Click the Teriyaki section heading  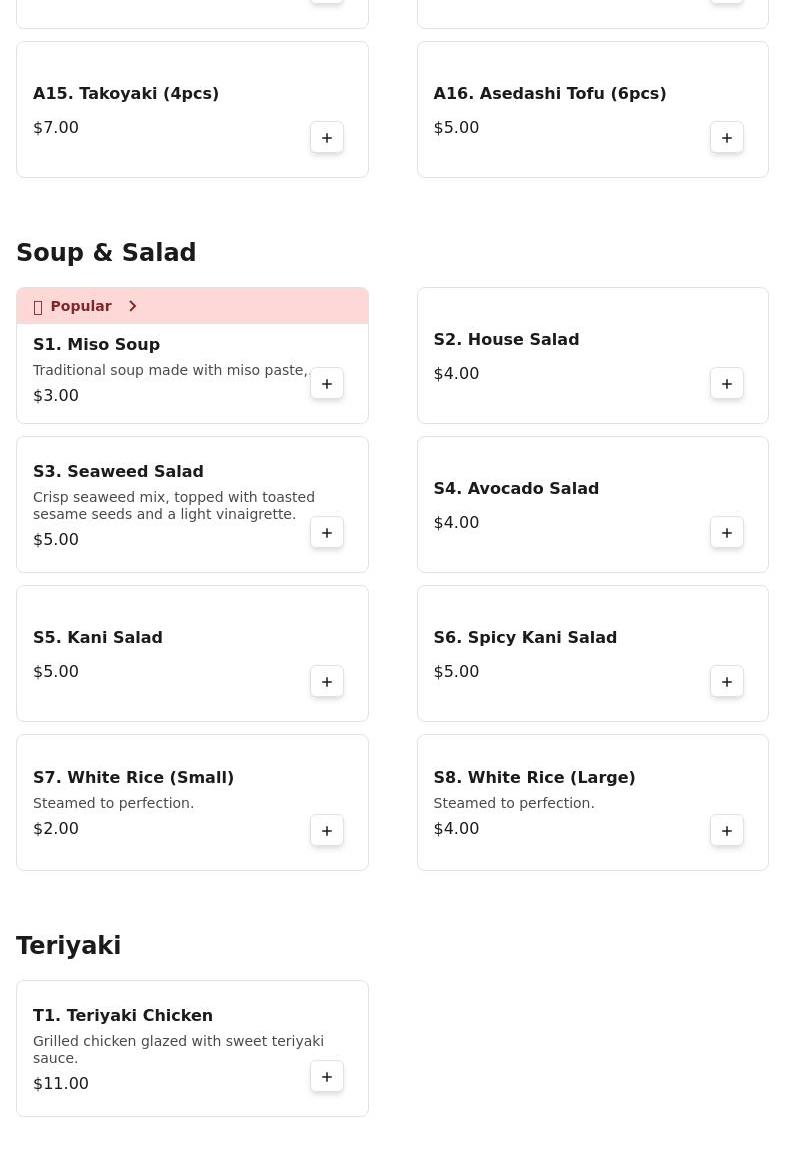pyautogui.click(x=68, y=946)
